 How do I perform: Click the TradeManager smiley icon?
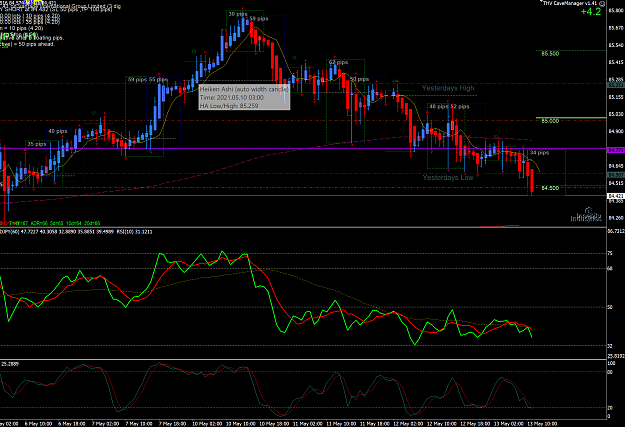click(x=602, y=3)
